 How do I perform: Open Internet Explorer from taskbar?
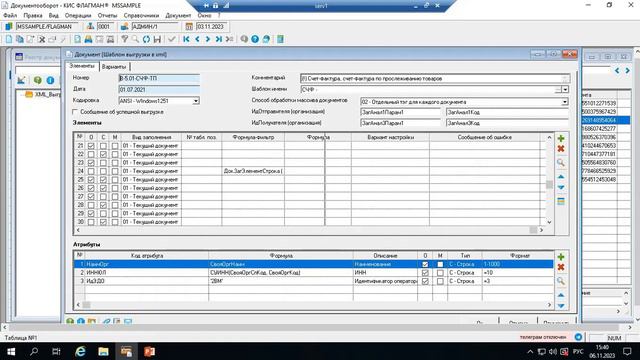click(80, 351)
